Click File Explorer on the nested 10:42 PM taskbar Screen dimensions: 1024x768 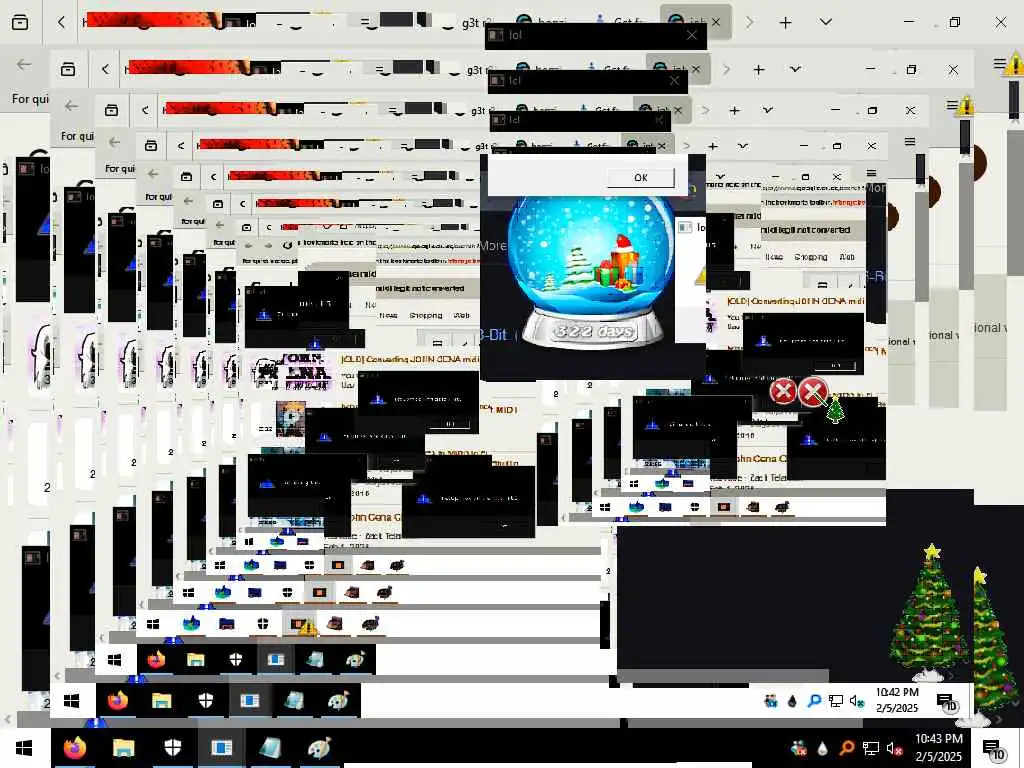161,701
